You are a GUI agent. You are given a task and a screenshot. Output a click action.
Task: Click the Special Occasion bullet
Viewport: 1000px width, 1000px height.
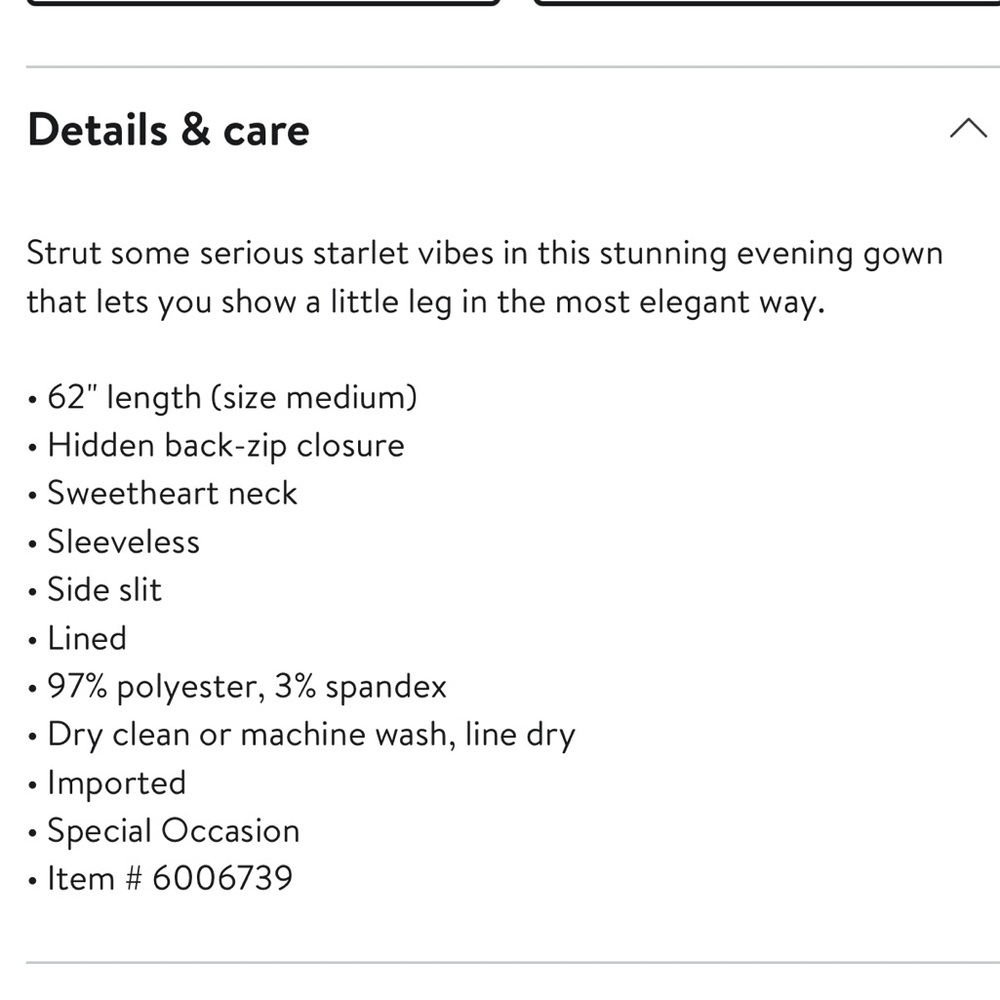[x=173, y=831]
